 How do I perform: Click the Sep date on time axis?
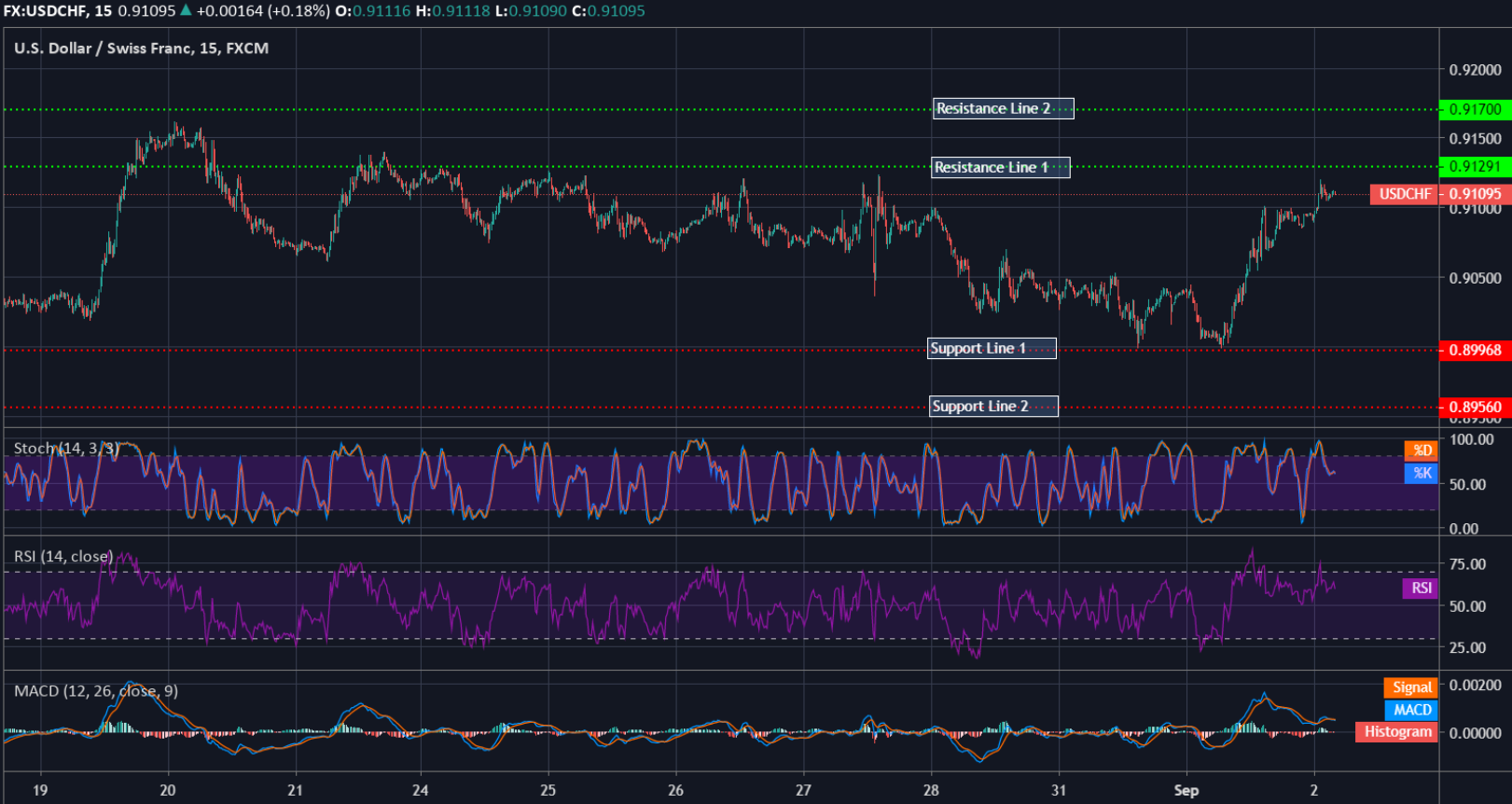tap(1186, 791)
